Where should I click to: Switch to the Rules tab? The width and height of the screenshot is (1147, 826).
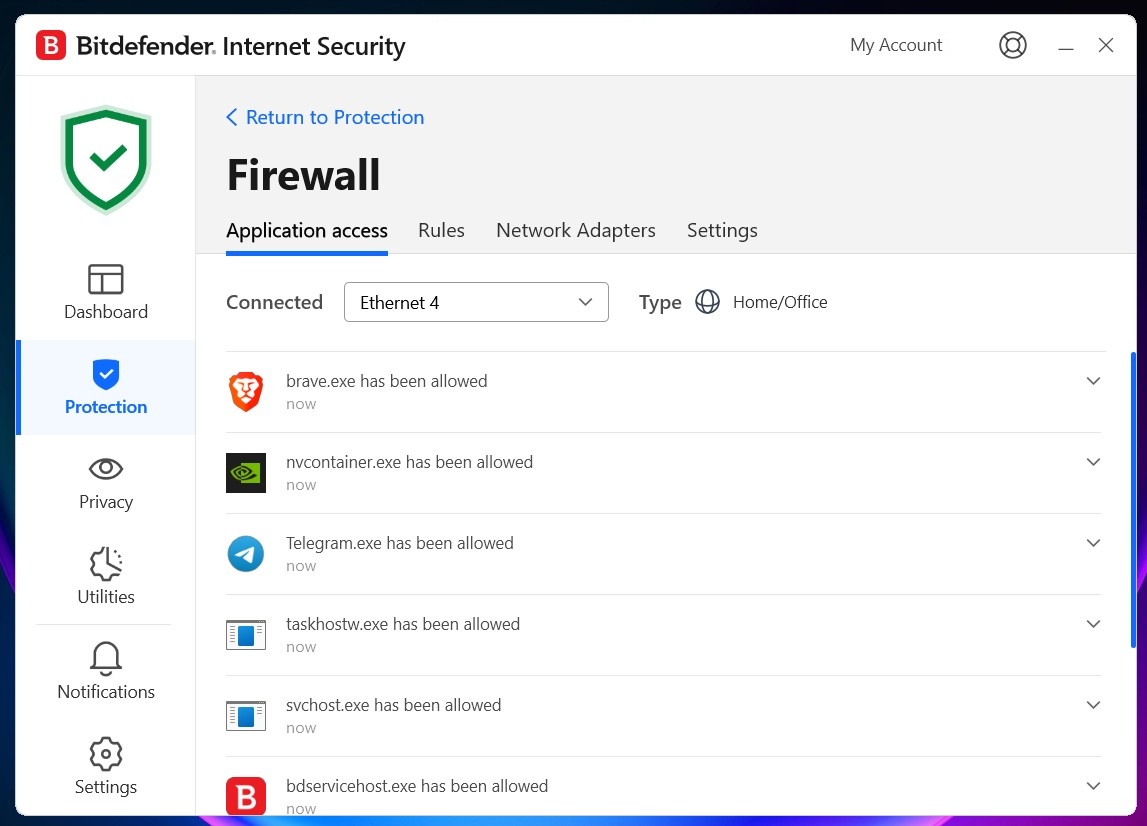(x=441, y=230)
